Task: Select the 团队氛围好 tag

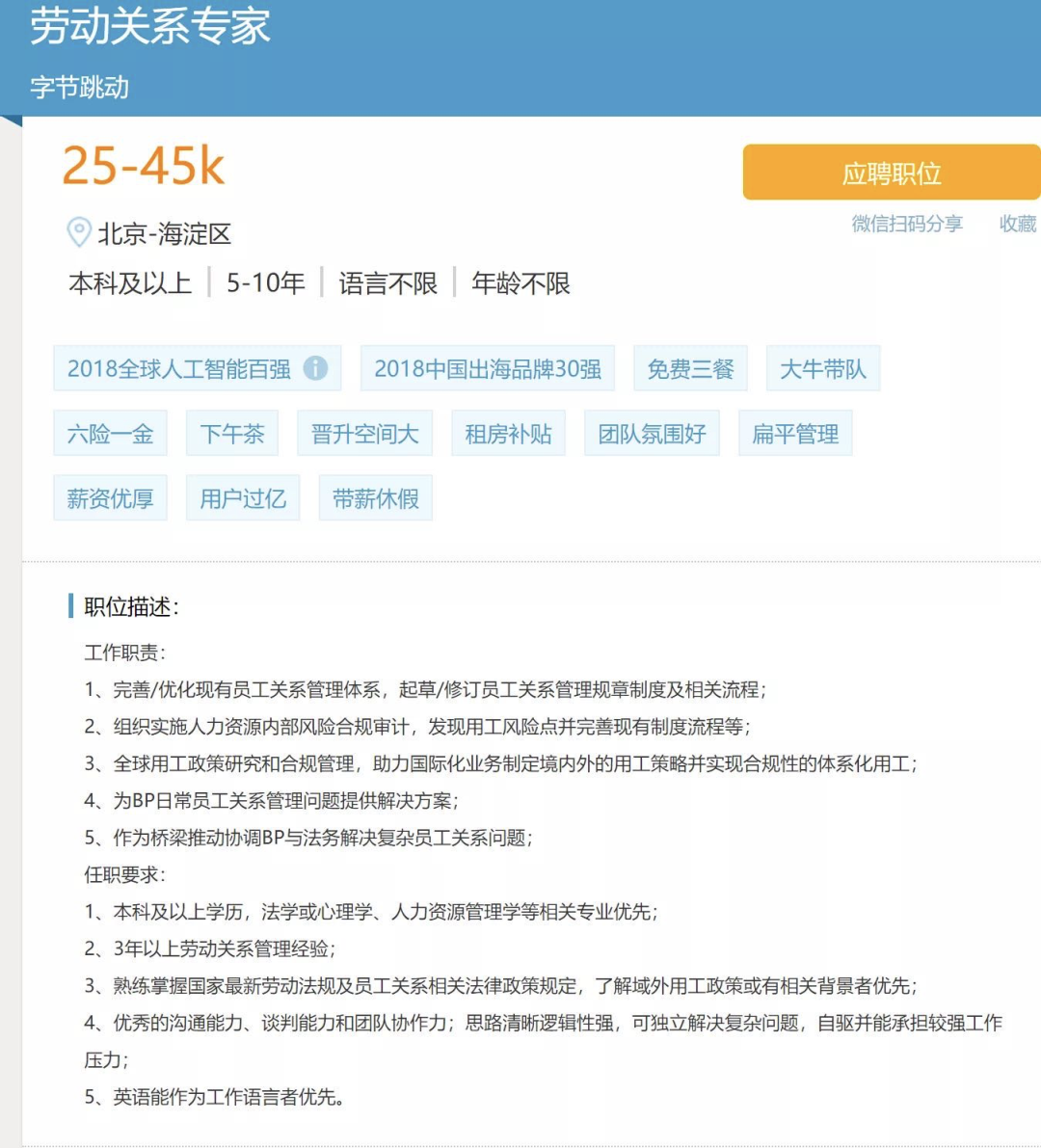Action: (652, 433)
